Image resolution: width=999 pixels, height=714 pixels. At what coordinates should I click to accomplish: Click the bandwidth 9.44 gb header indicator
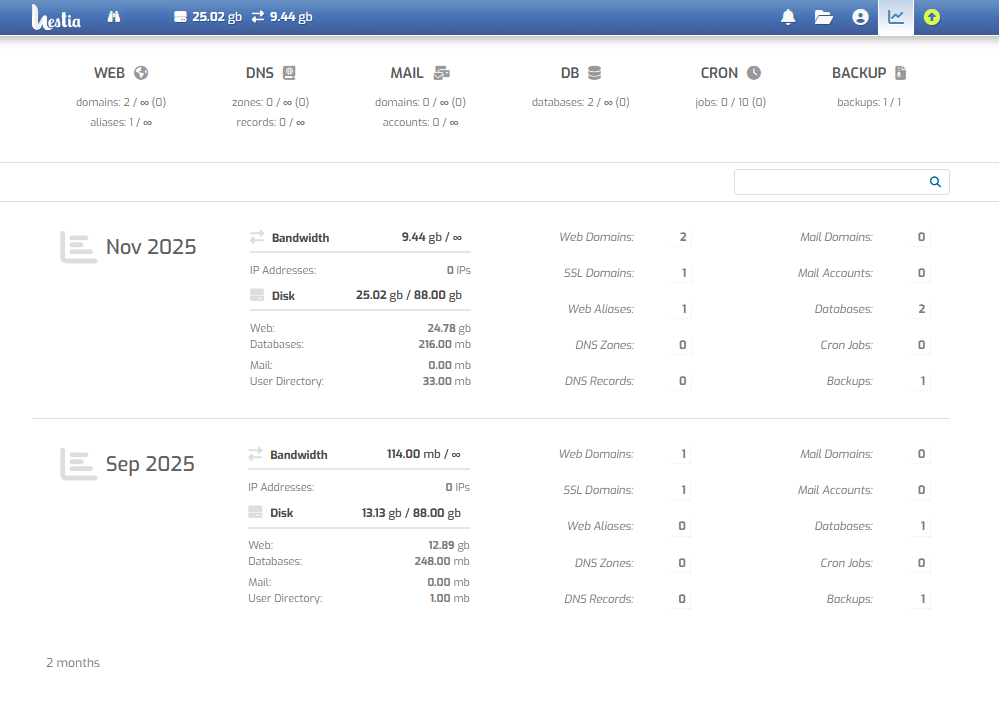coord(281,17)
